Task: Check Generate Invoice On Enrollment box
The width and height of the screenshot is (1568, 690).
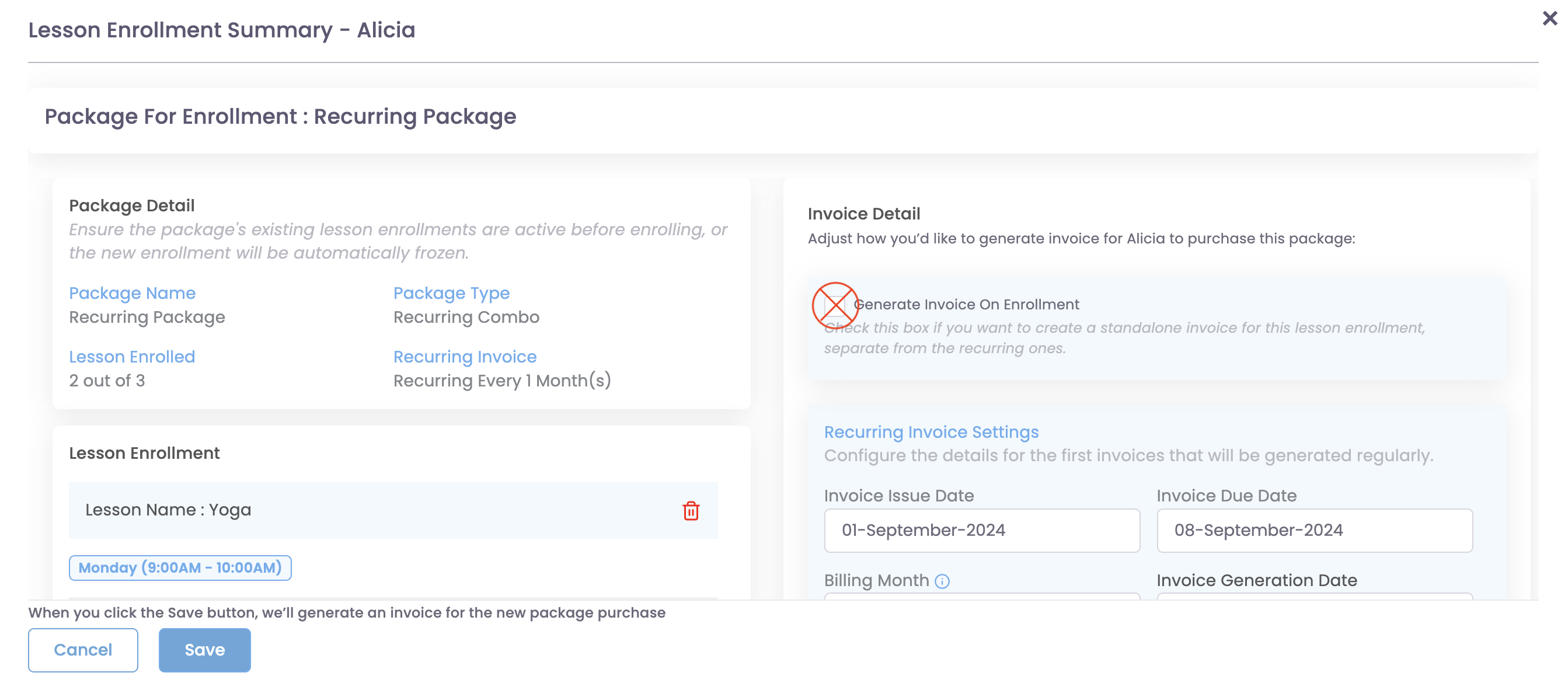Action: tap(834, 305)
